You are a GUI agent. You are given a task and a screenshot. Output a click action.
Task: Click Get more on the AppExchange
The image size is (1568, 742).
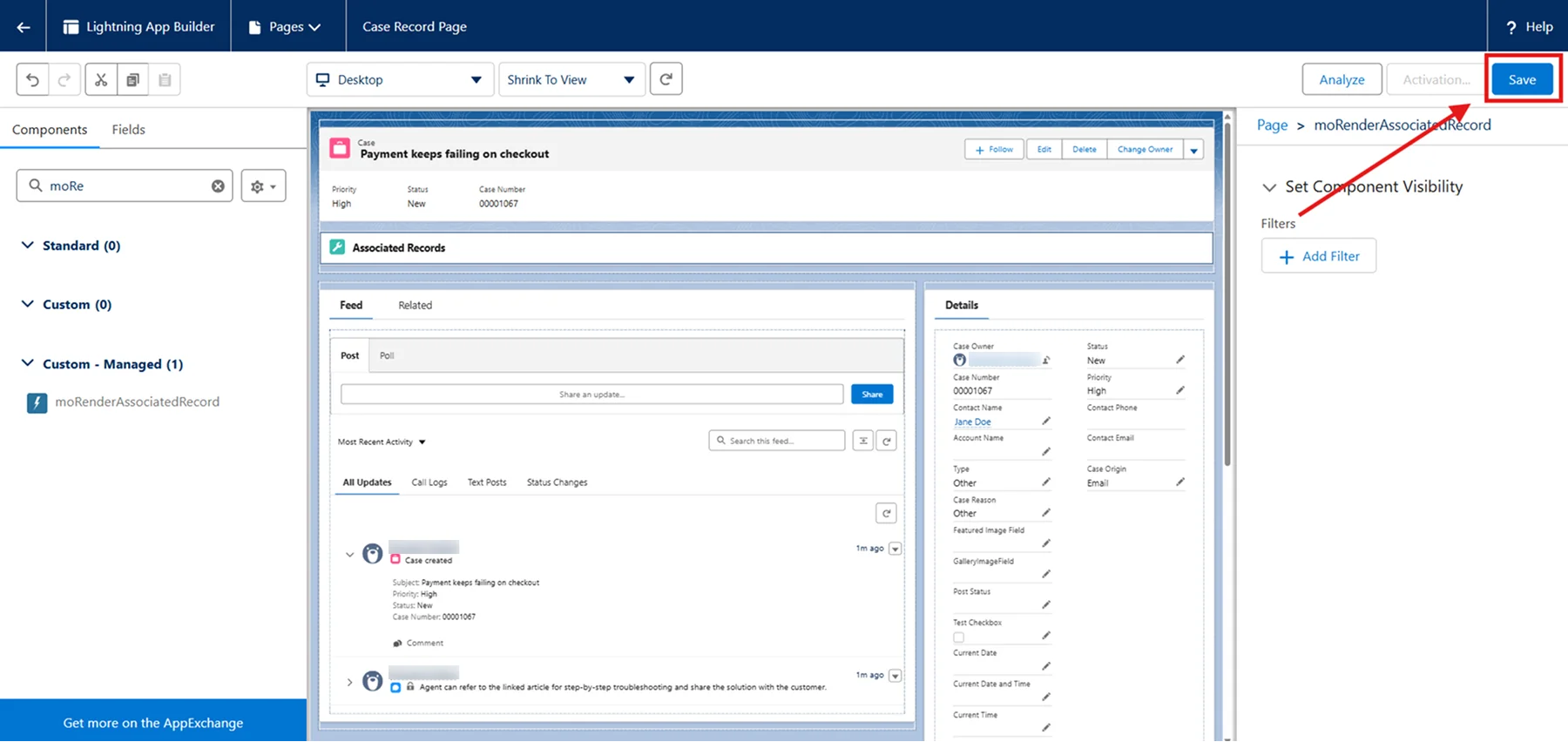[x=153, y=723]
